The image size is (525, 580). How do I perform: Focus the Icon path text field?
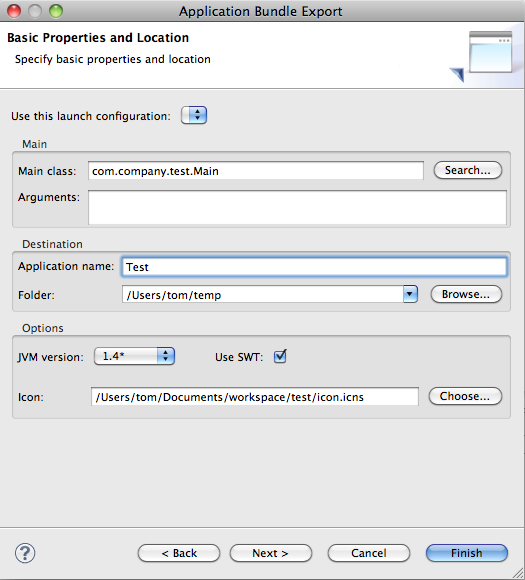[x=255, y=397]
